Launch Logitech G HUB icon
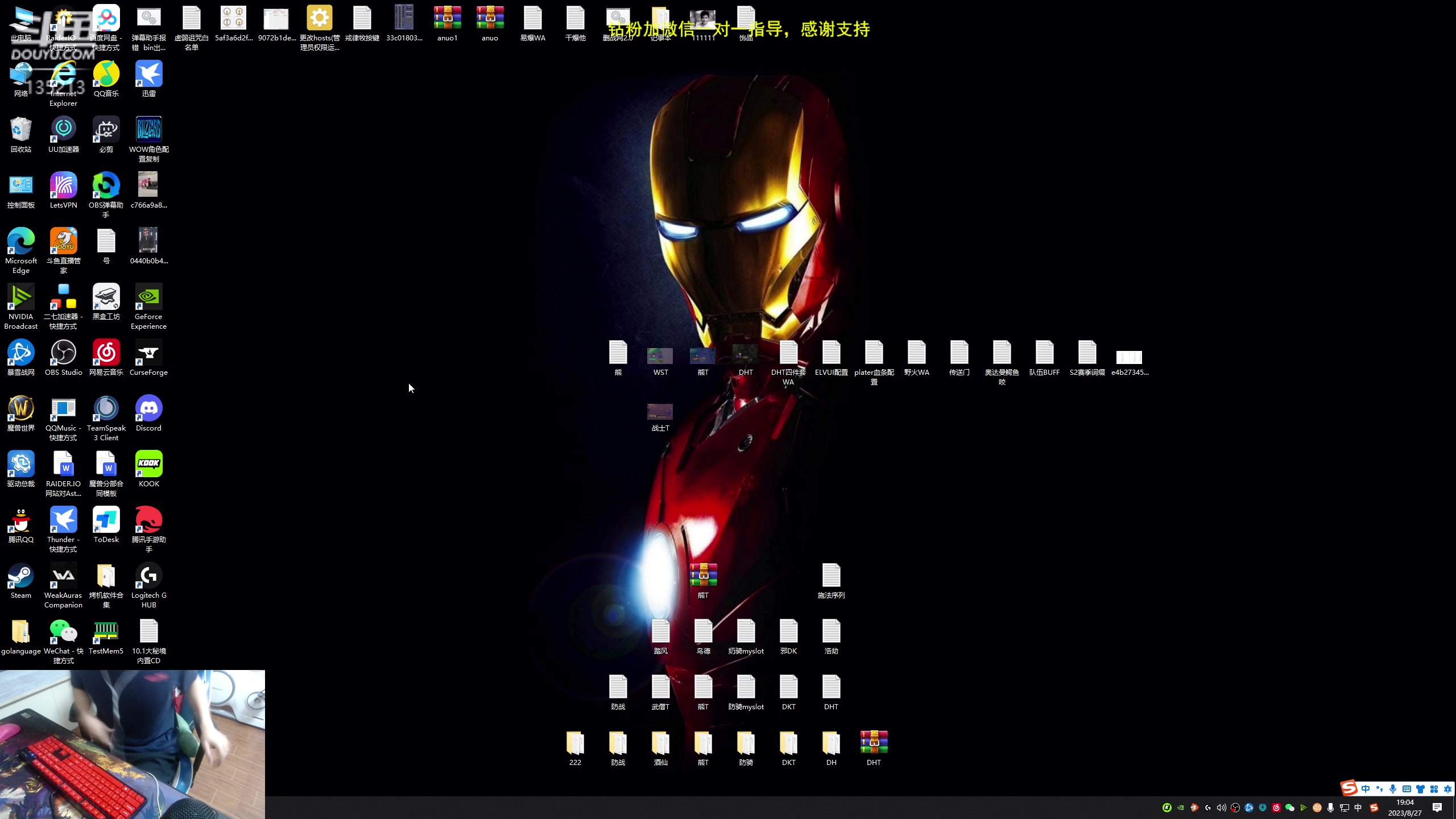This screenshot has height=819, width=1456. [x=148, y=586]
